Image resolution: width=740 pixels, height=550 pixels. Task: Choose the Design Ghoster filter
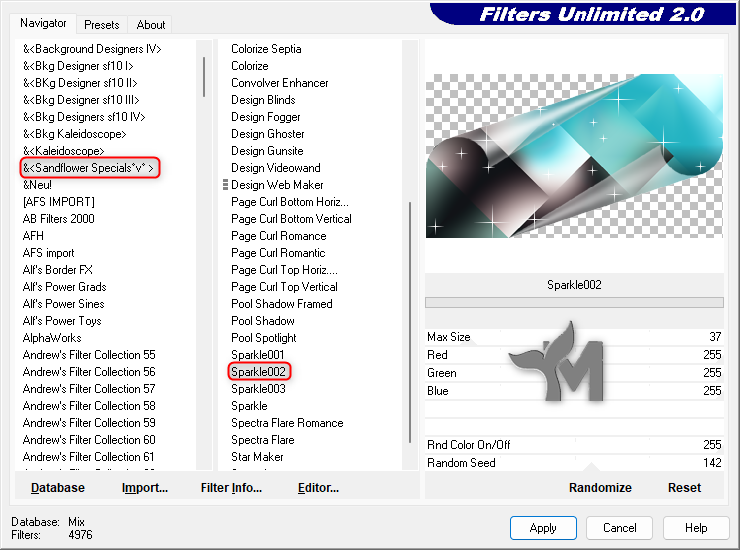[268, 134]
